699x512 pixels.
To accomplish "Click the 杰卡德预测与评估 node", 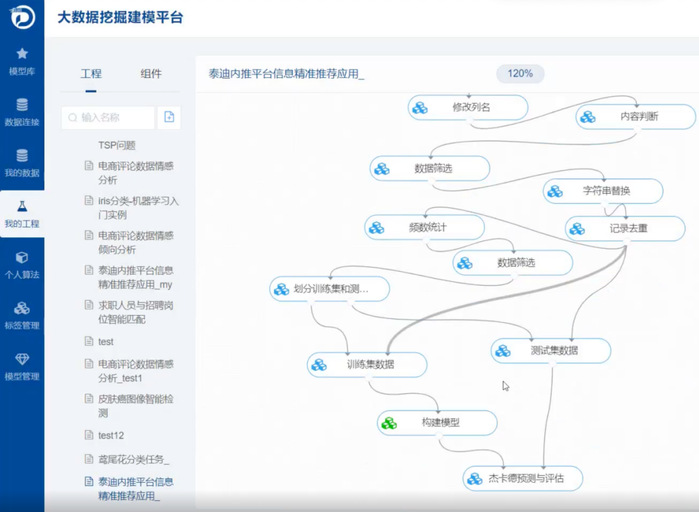I will coord(523,478).
